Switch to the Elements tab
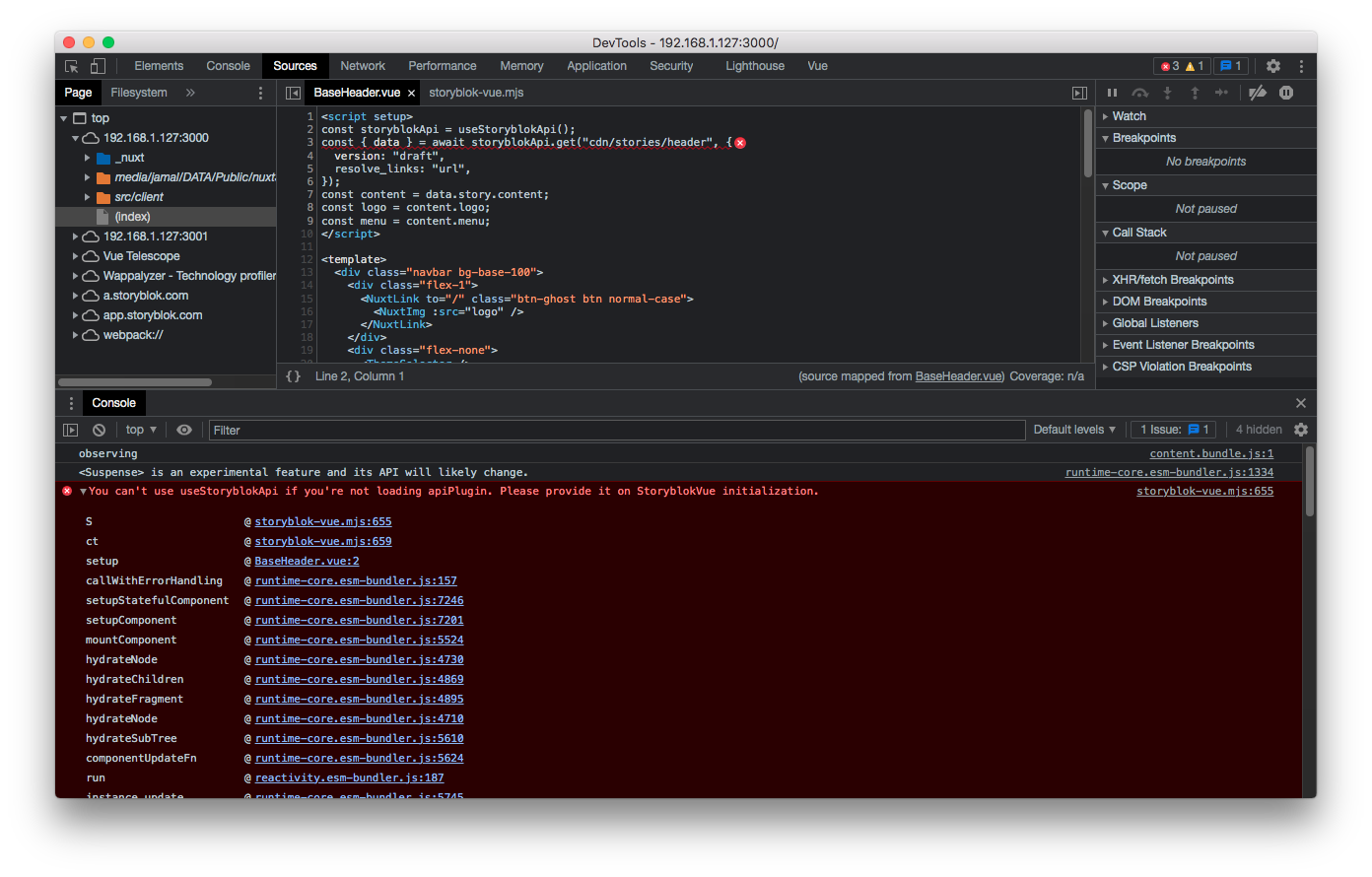 (x=159, y=66)
